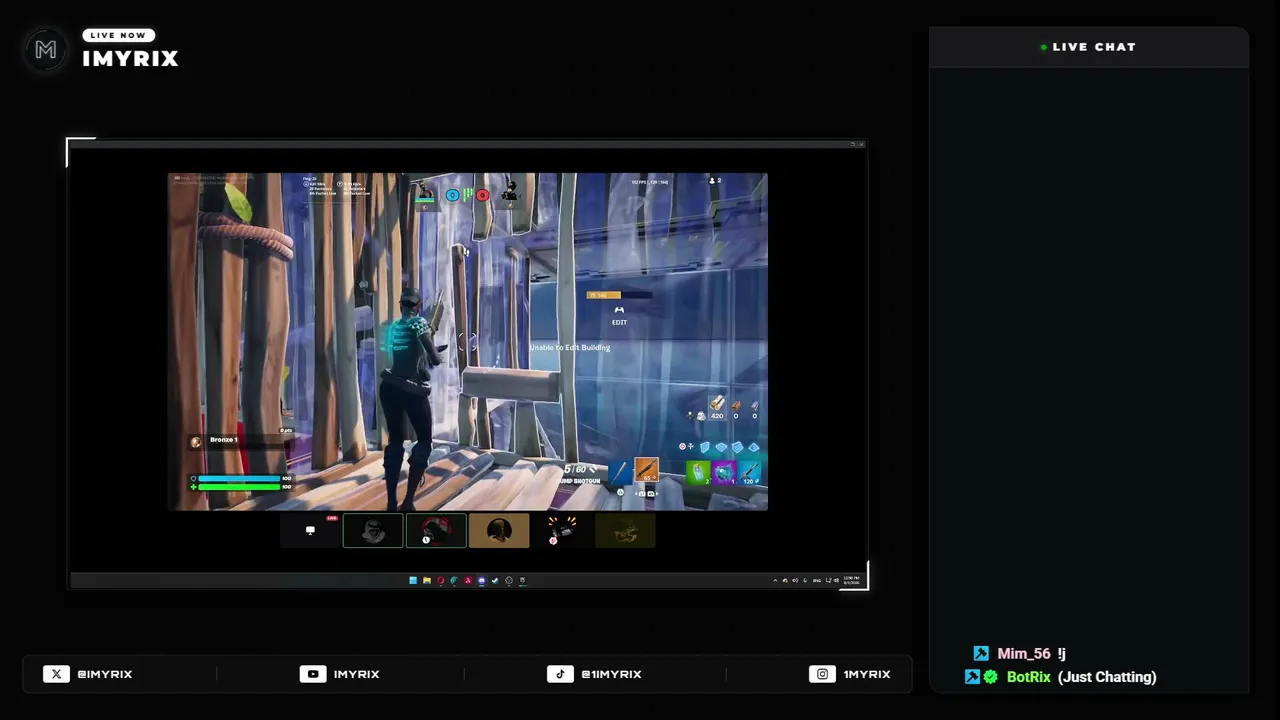Image resolution: width=1280 pixels, height=720 pixels.
Task: Click the LIVE NOW badge
Action: [x=118, y=35]
